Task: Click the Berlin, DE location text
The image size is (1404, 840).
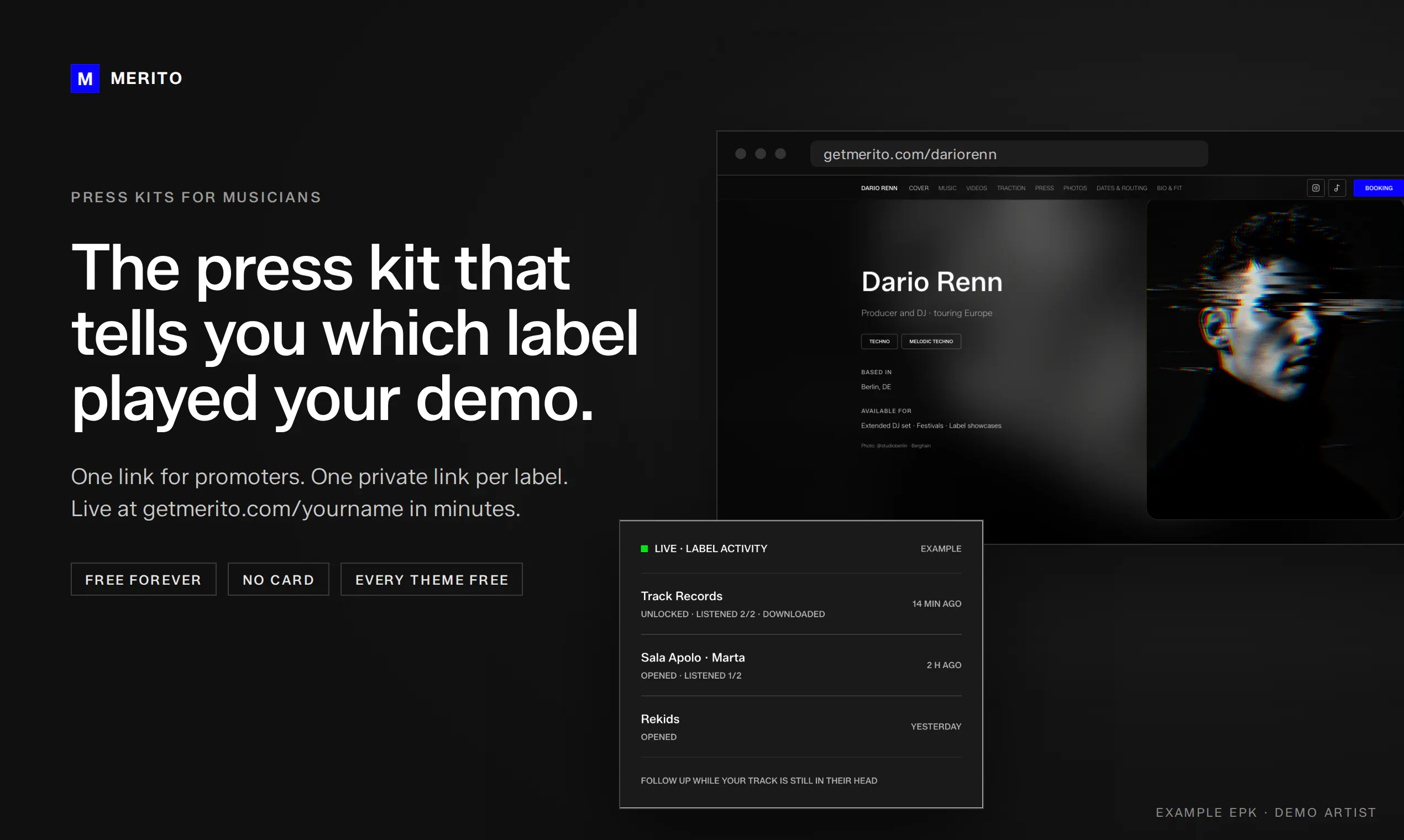Action: (x=876, y=387)
